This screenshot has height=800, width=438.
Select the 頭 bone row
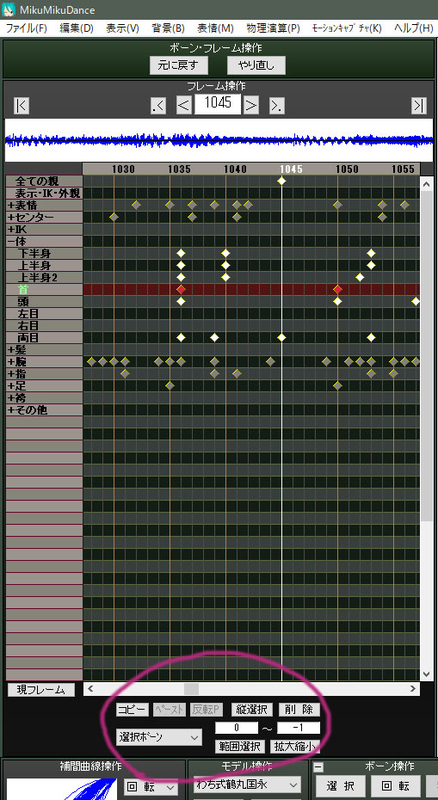(44, 302)
